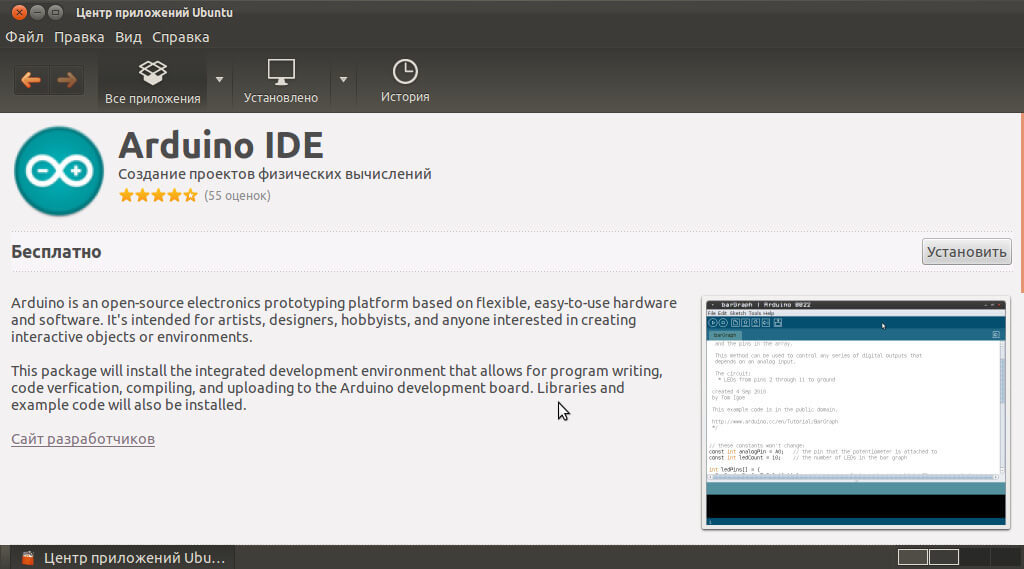Viewport: 1024px width, 569px height.
Task: Click the vertical scrollbar on the window edge
Action: (x=1021, y=204)
